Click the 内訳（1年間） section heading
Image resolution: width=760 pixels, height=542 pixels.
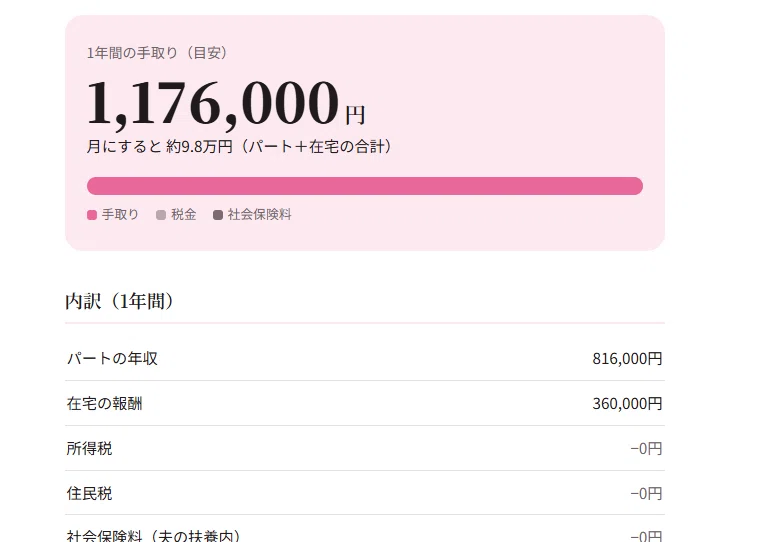click(x=119, y=301)
